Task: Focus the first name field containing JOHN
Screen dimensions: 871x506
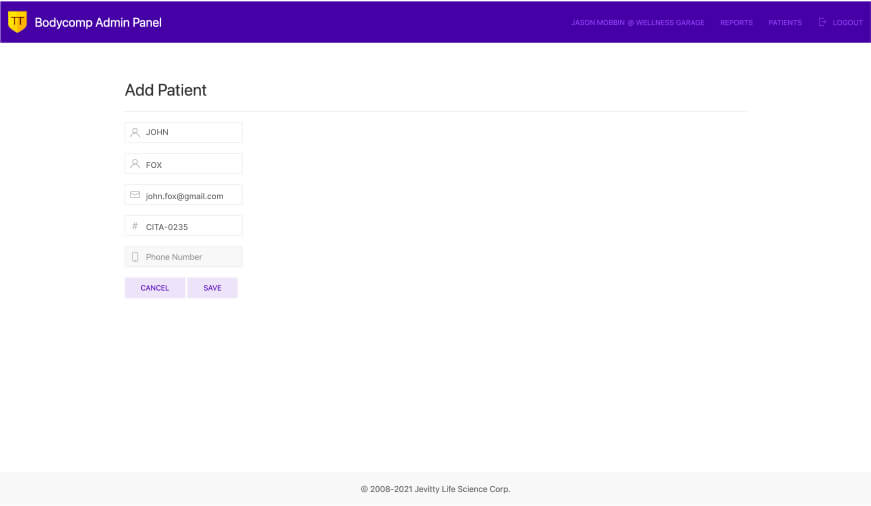Action: pyautogui.click(x=190, y=132)
